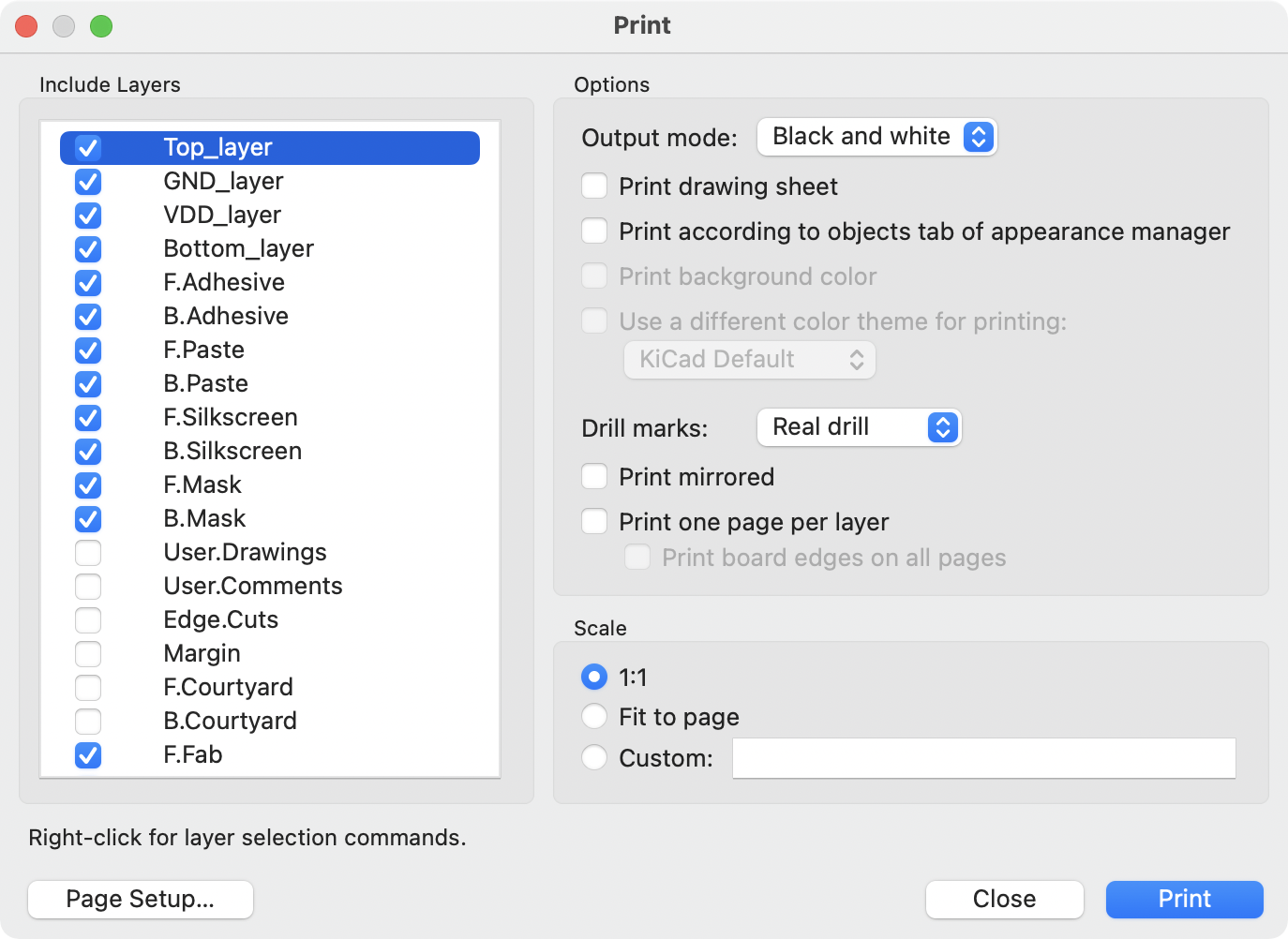Check the User.Drawings layer
The image size is (1288, 939).
pos(87,552)
